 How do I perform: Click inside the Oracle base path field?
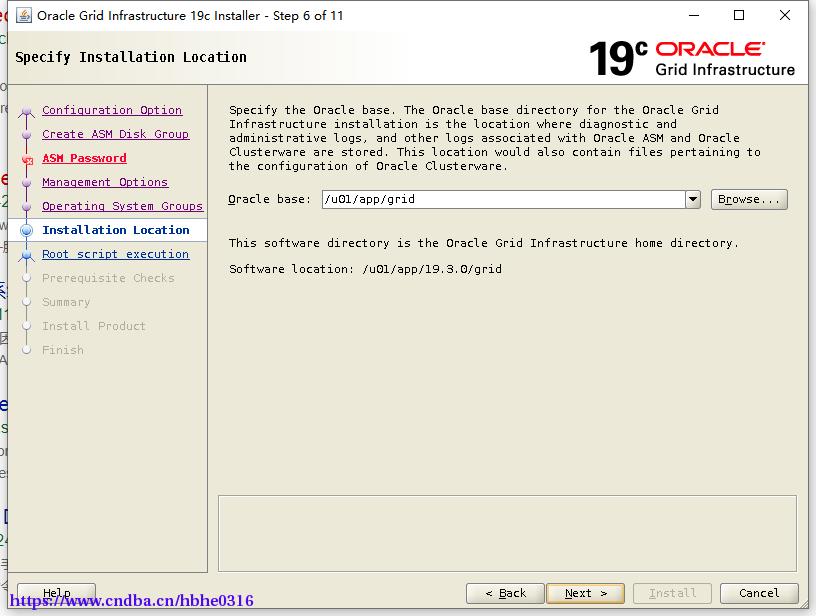pos(503,199)
